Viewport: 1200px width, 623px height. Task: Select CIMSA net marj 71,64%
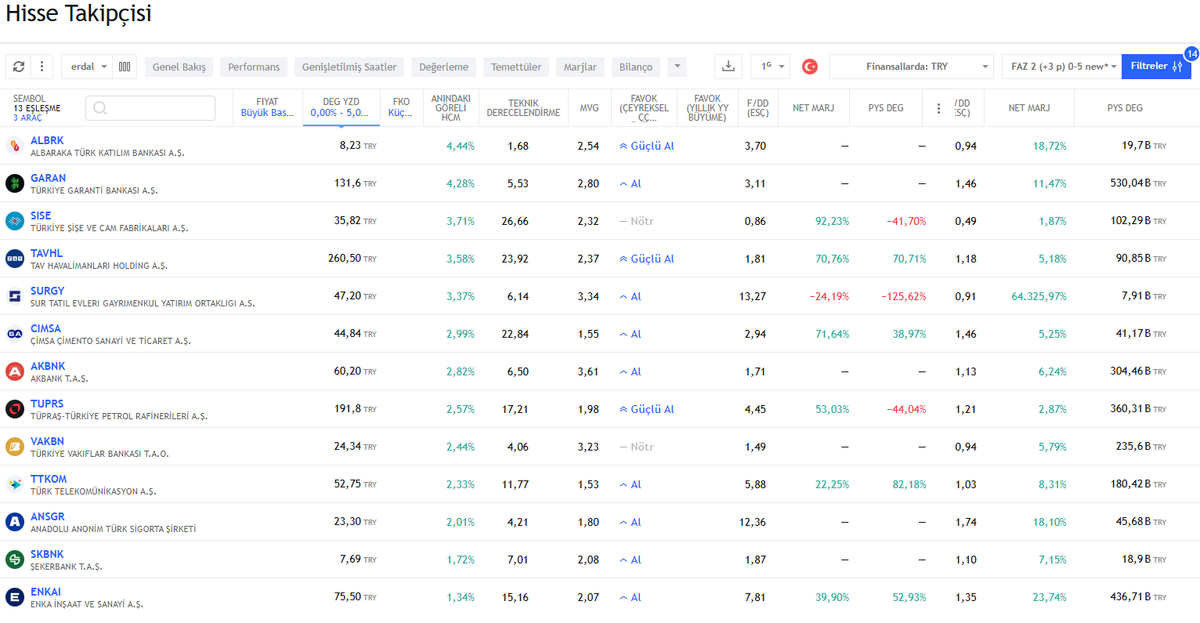pos(832,334)
